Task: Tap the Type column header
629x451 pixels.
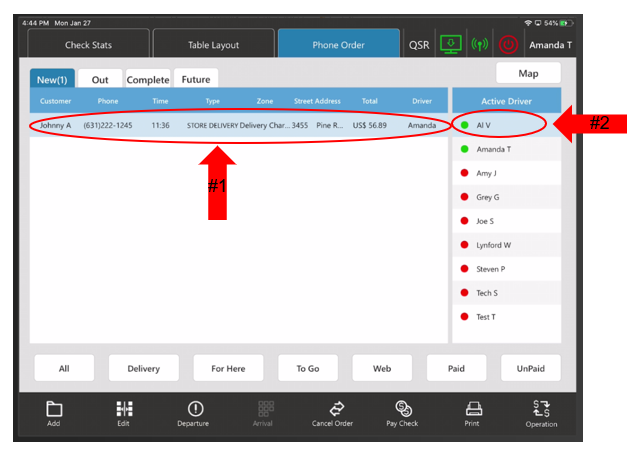Action: tap(213, 101)
